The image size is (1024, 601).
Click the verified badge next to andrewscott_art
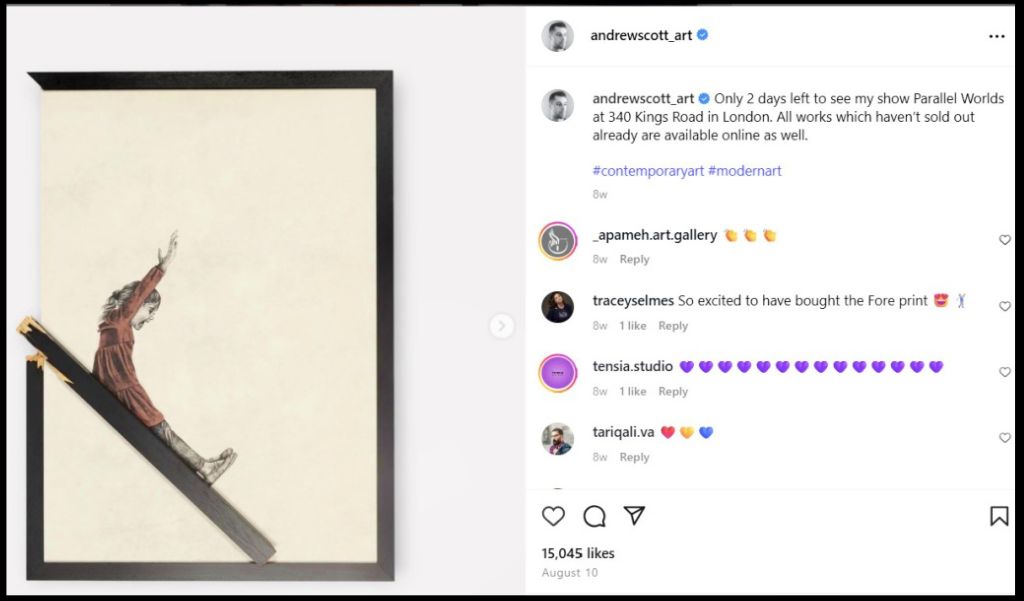click(x=701, y=36)
